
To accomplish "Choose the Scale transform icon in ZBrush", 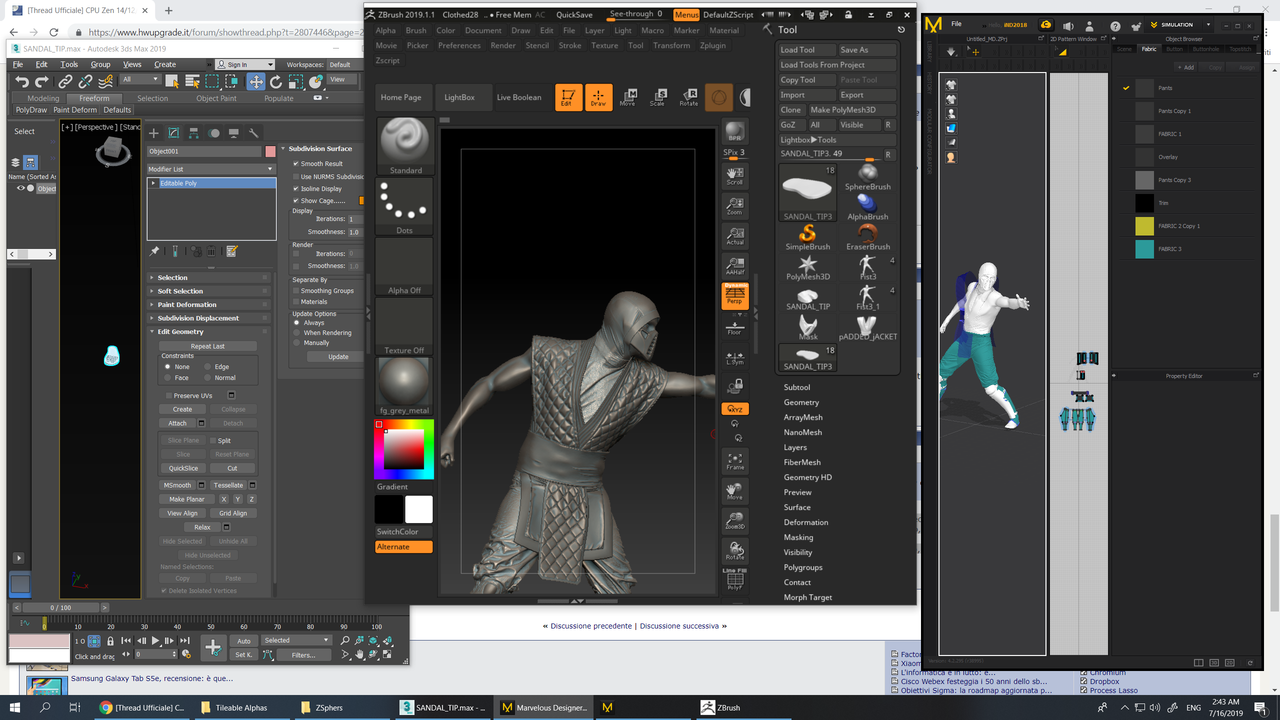I will click(658, 97).
